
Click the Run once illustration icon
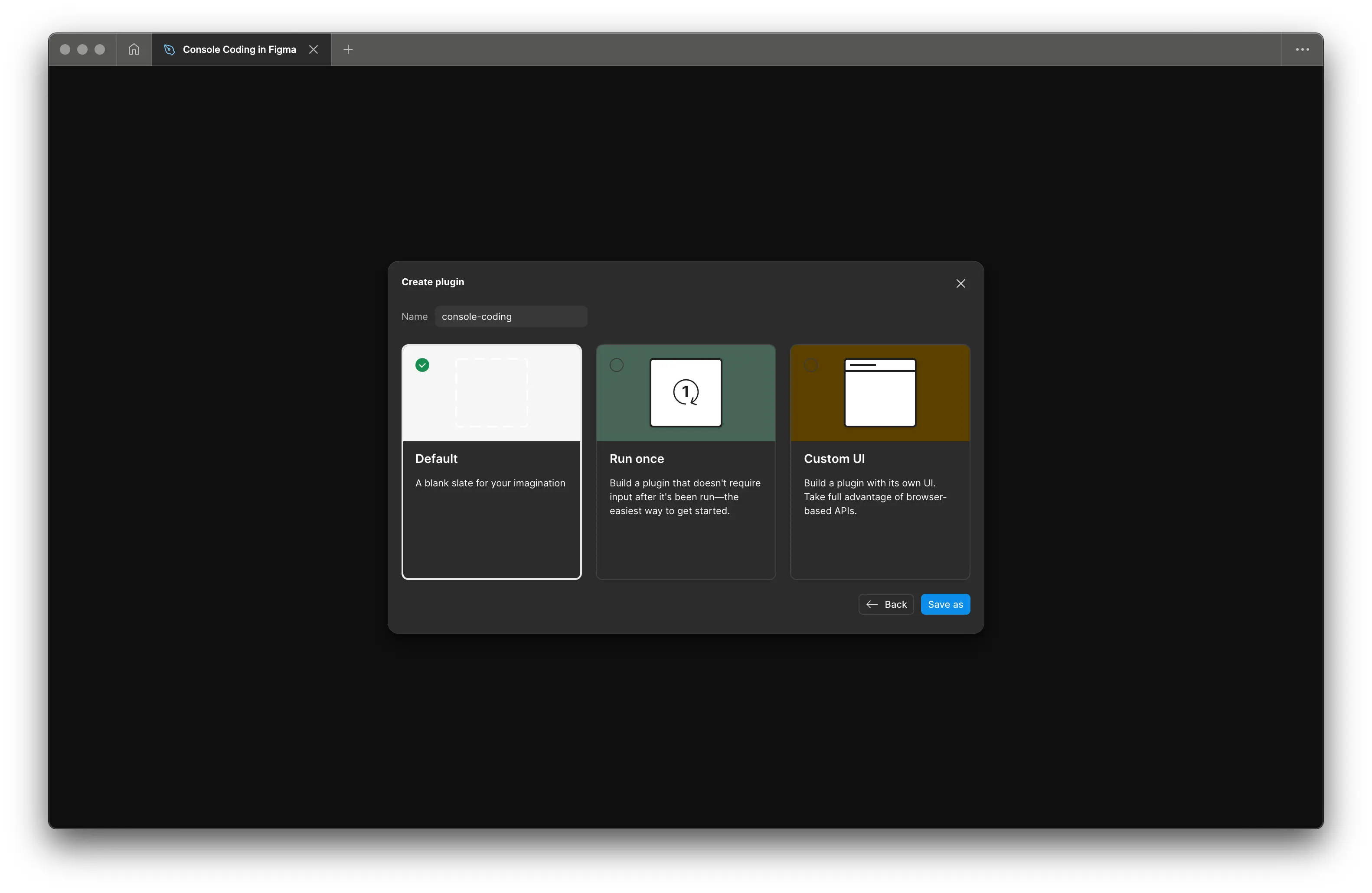click(686, 392)
